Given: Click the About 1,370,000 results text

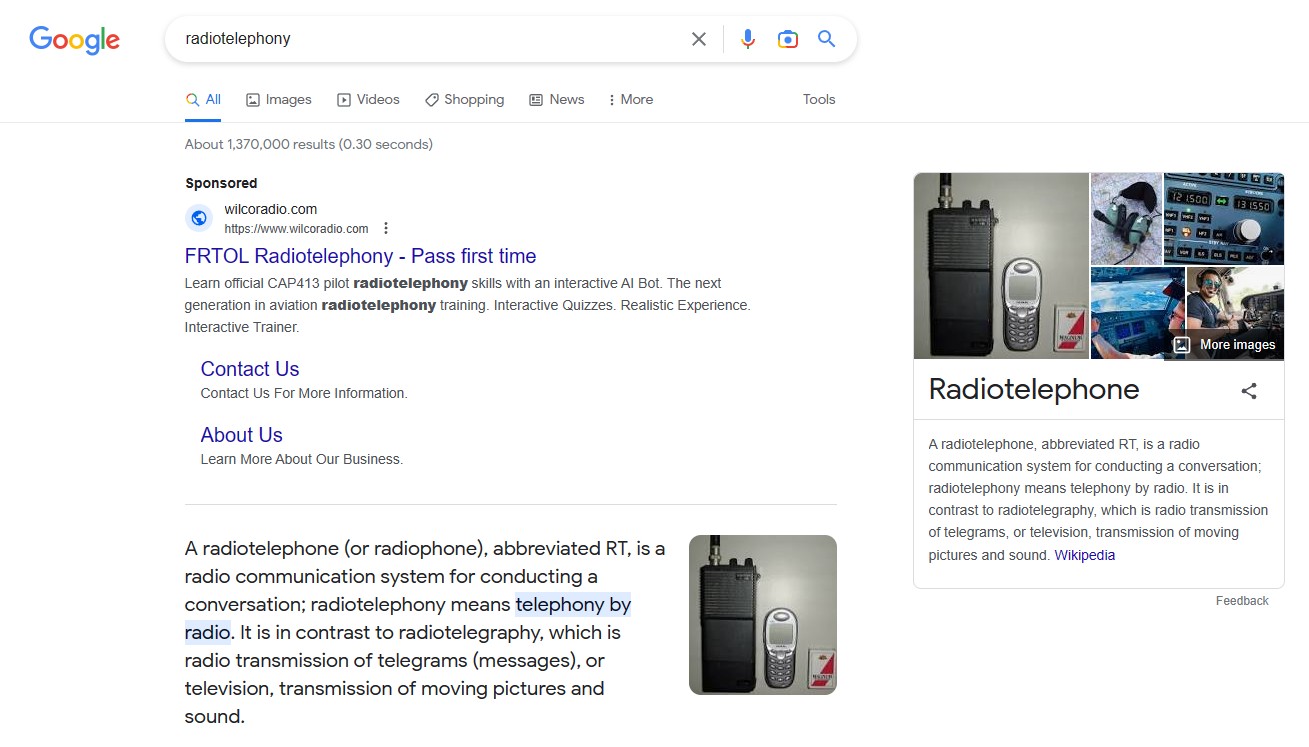Looking at the screenshot, I should [x=309, y=144].
